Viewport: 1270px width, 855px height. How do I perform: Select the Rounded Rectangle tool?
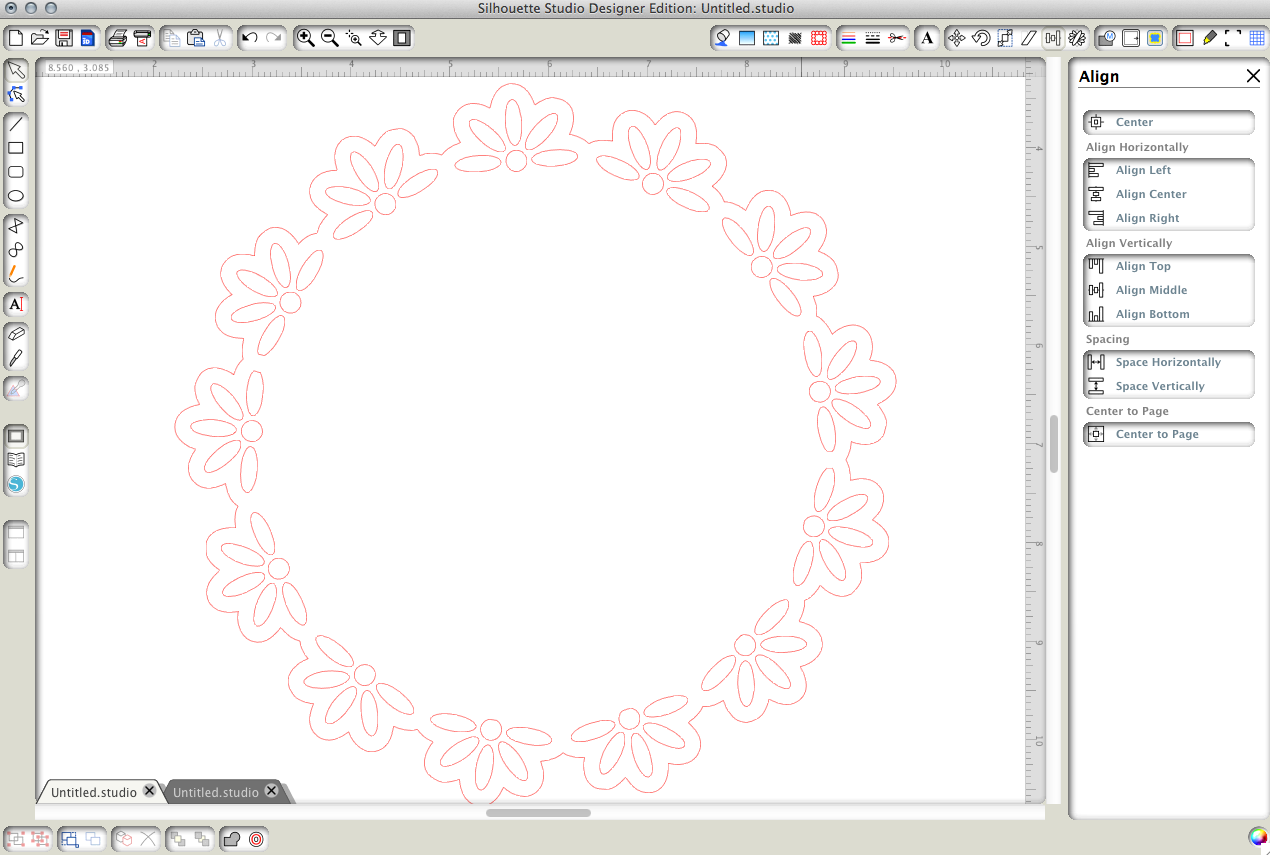[x=16, y=172]
